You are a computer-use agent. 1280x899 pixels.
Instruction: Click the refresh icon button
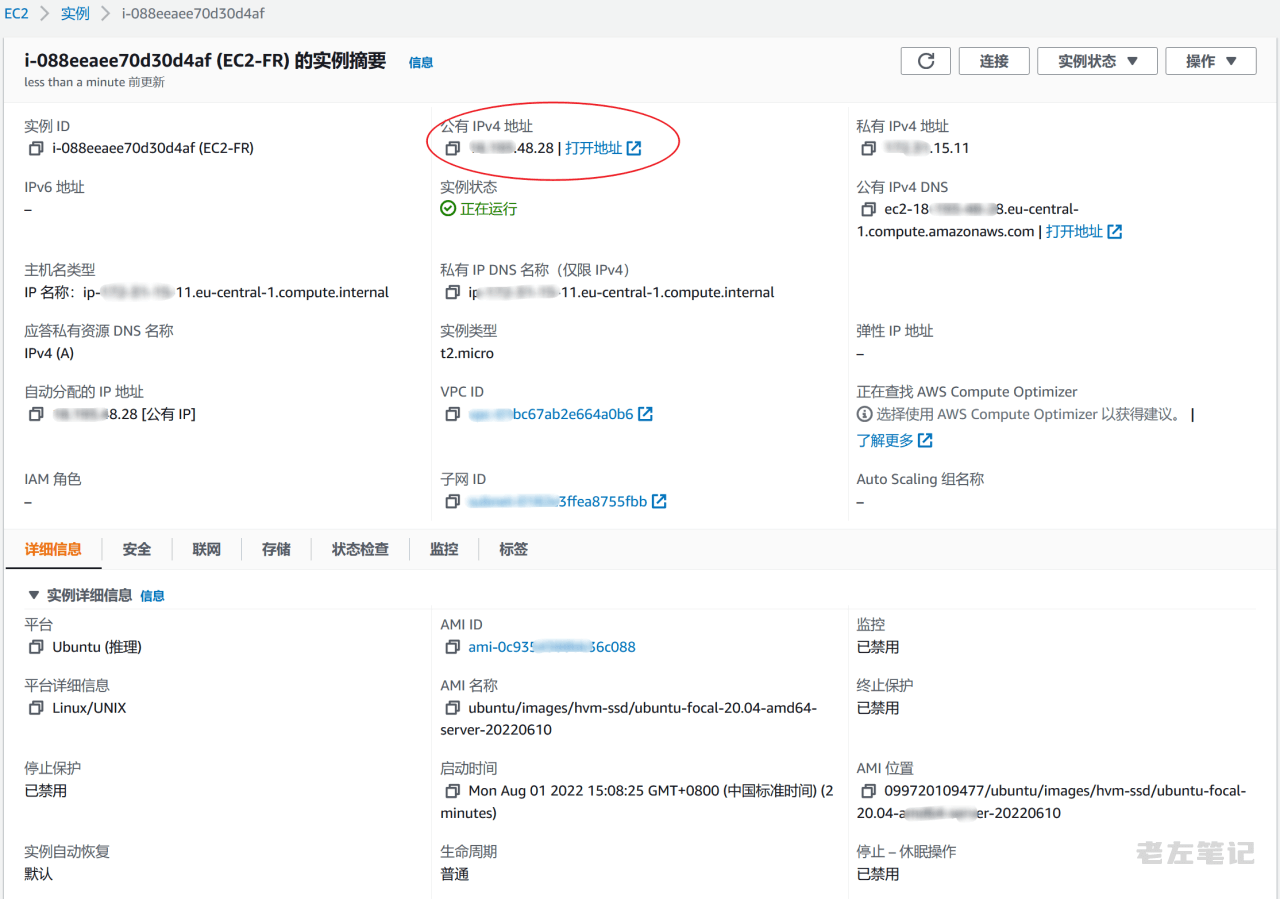[x=925, y=61]
